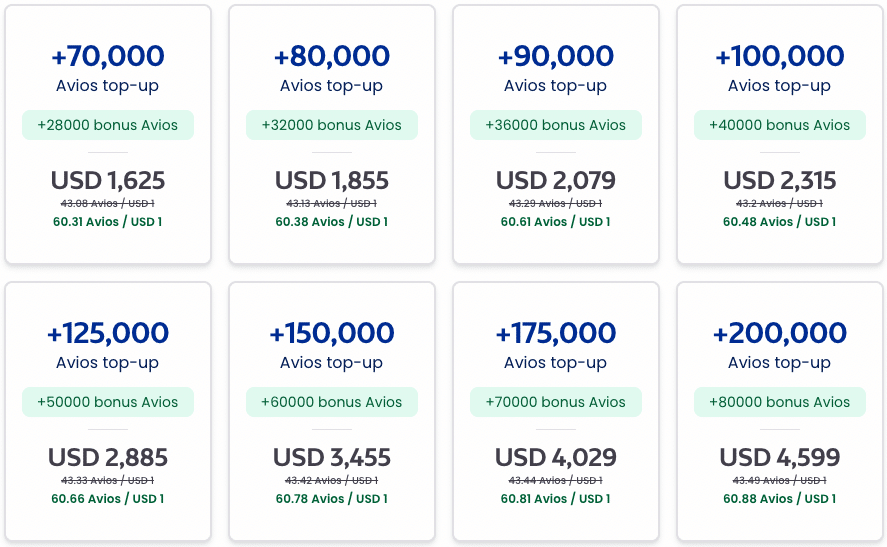The image size is (887, 547).
Task: Click the +50000 bonus Avios badge
Action: [108, 402]
